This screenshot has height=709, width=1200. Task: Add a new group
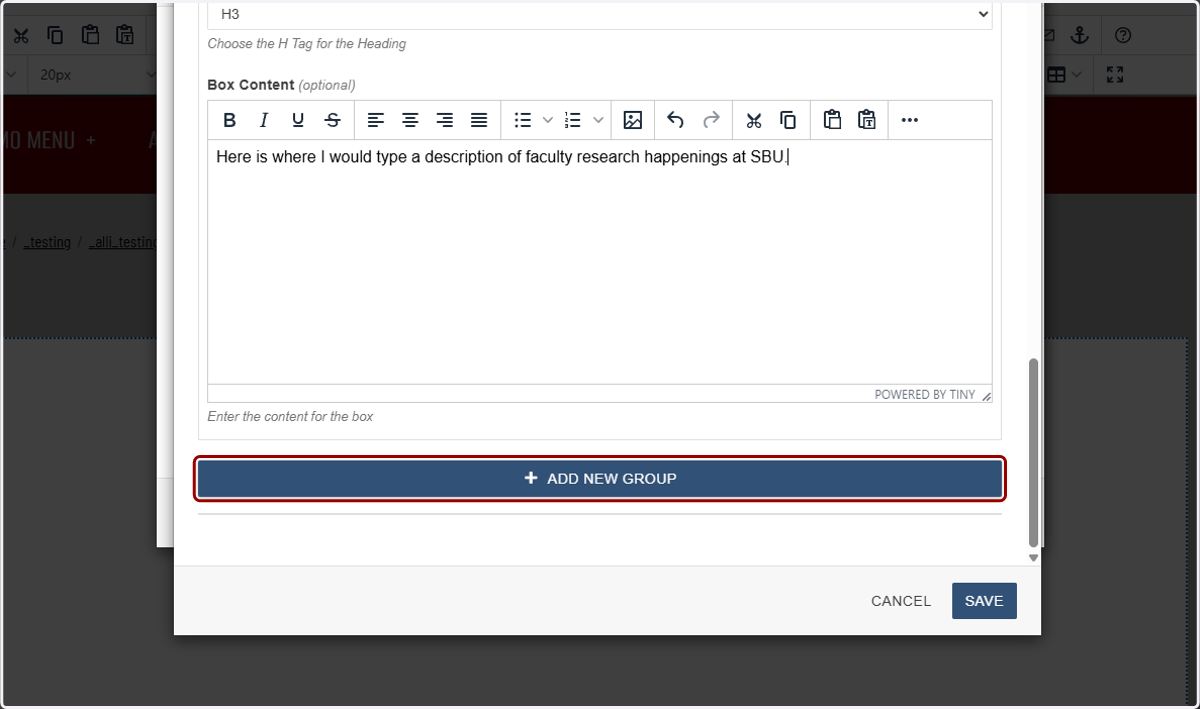point(600,478)
